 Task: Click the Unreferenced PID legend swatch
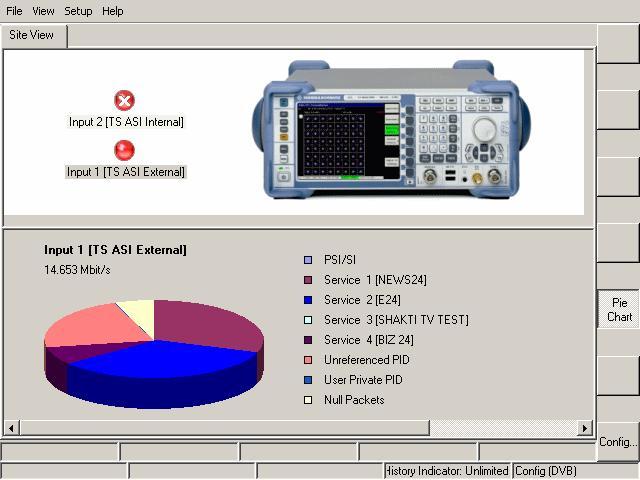pos(308,360)
